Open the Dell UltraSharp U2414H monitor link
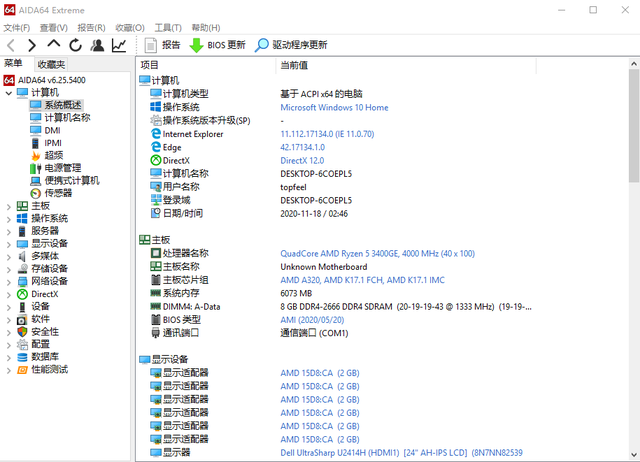640x462 pixels. (401, 453)
